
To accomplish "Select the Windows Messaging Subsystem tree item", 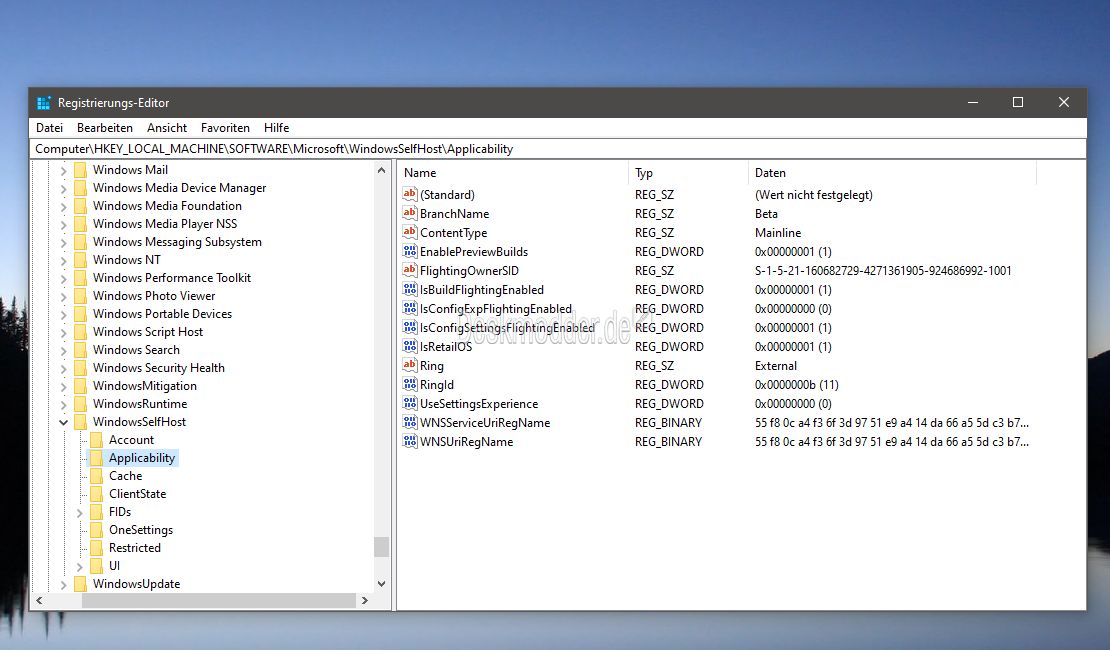I will pos(177,242).
